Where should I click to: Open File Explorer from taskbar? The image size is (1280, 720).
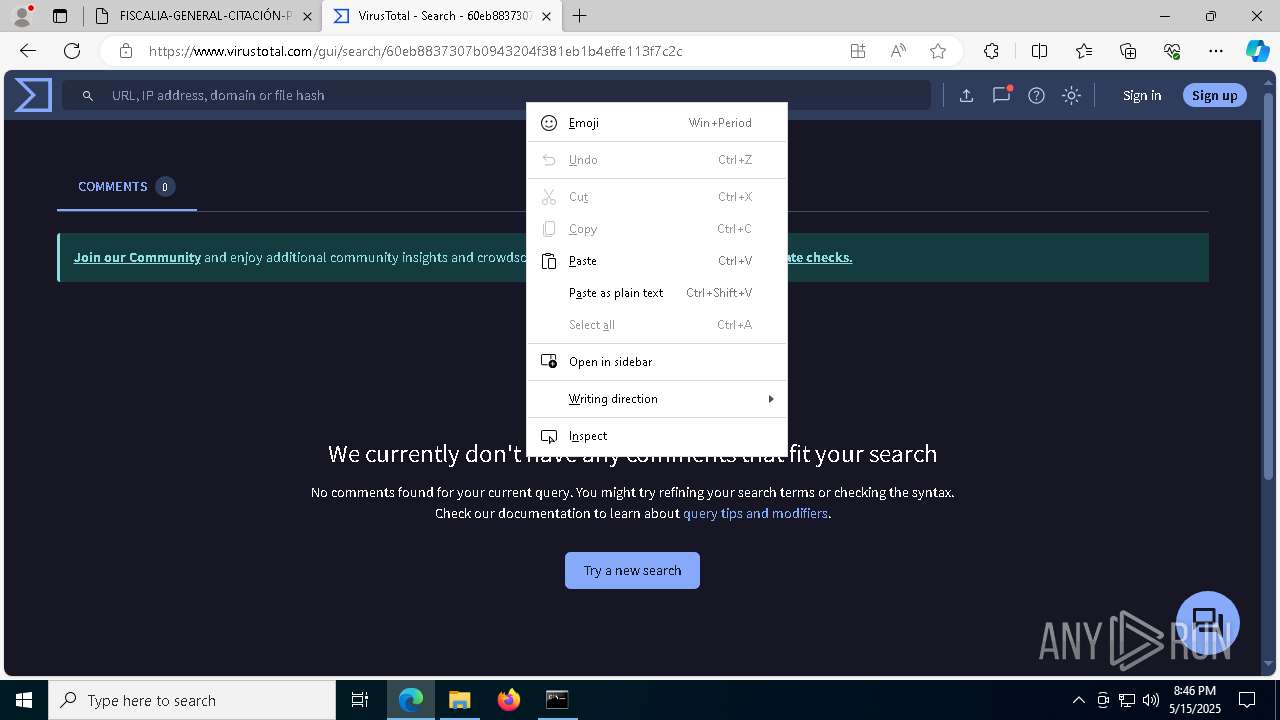tap(459, 700)
